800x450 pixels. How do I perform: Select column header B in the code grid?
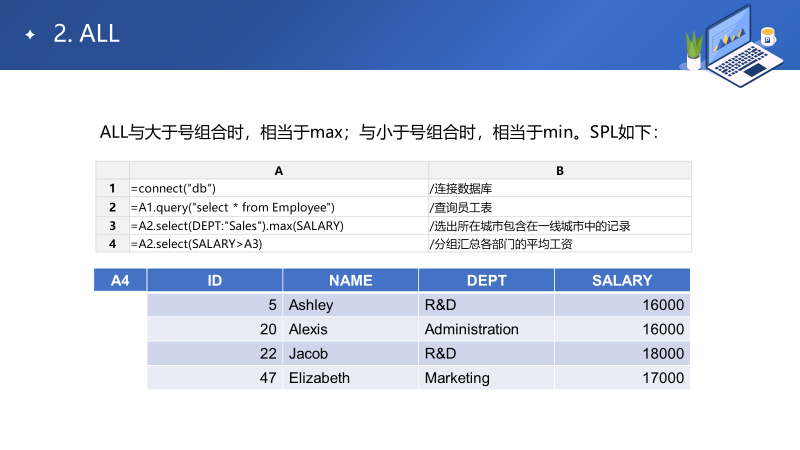[560, 171]
